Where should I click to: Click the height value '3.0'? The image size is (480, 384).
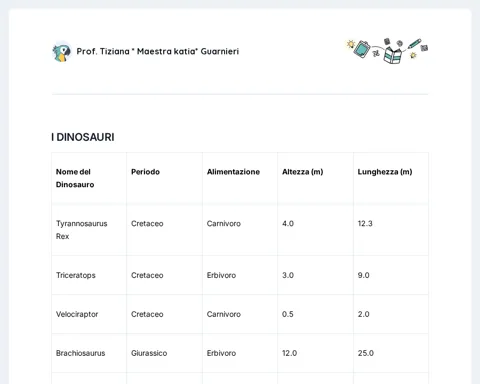click(x=288, y=275)
